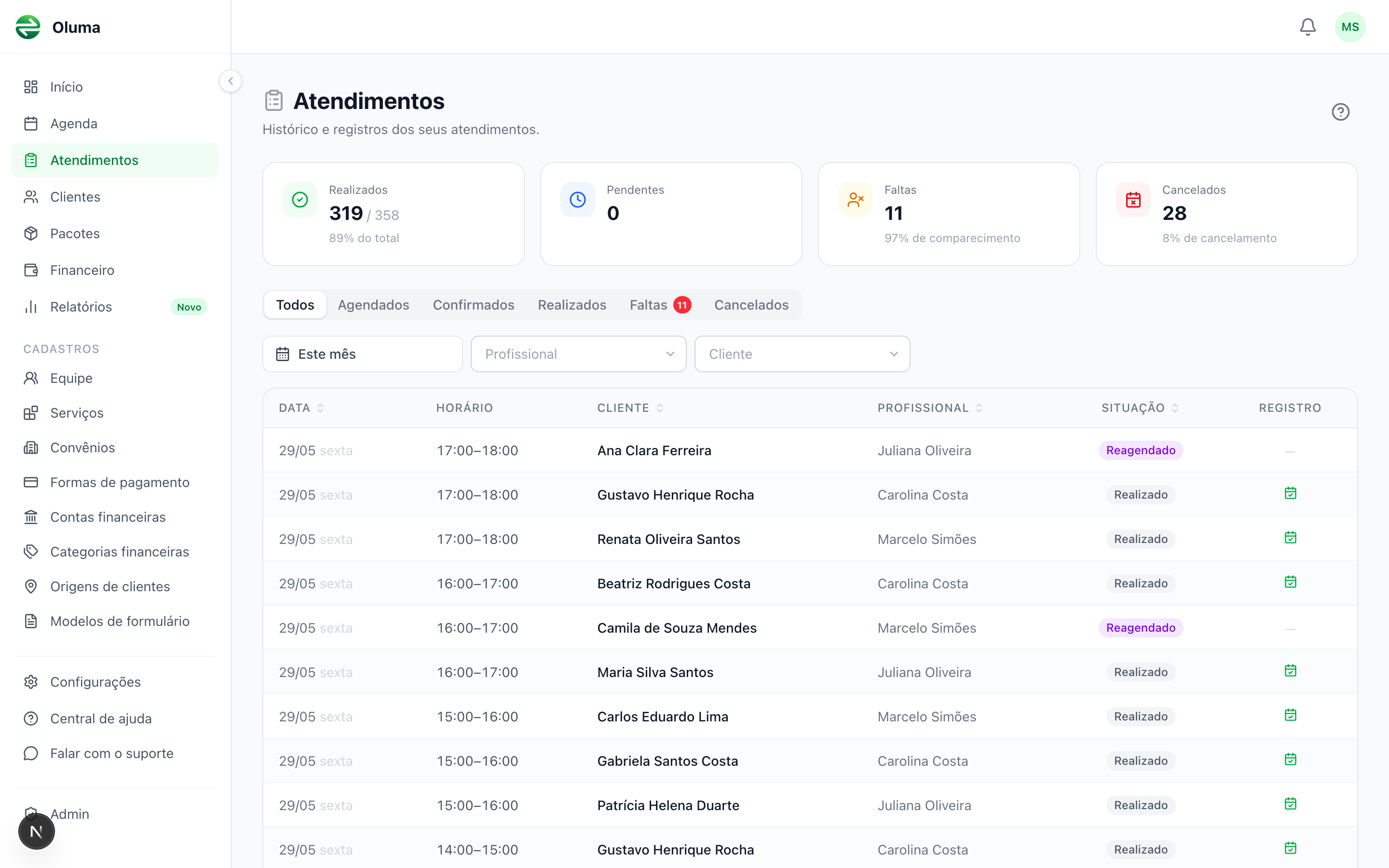Image resolution: width=1389 pixels, height=868 pixels.
Task: Open registro icon for Patrícia Helena Duarte
Action: coord(1290,804)
